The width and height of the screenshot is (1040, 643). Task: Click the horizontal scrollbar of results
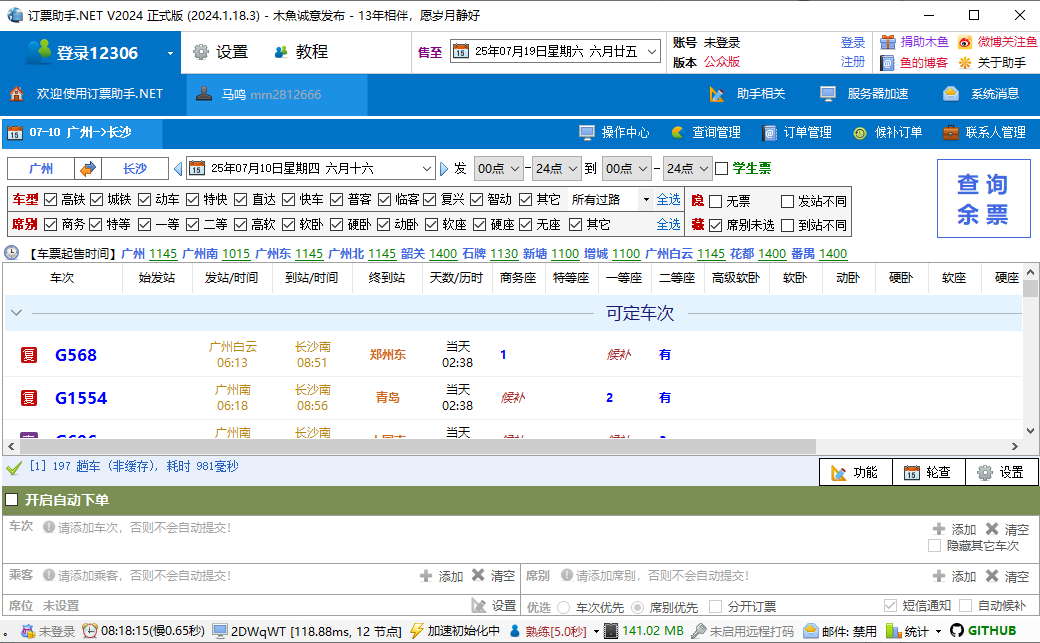pos(417,446)
